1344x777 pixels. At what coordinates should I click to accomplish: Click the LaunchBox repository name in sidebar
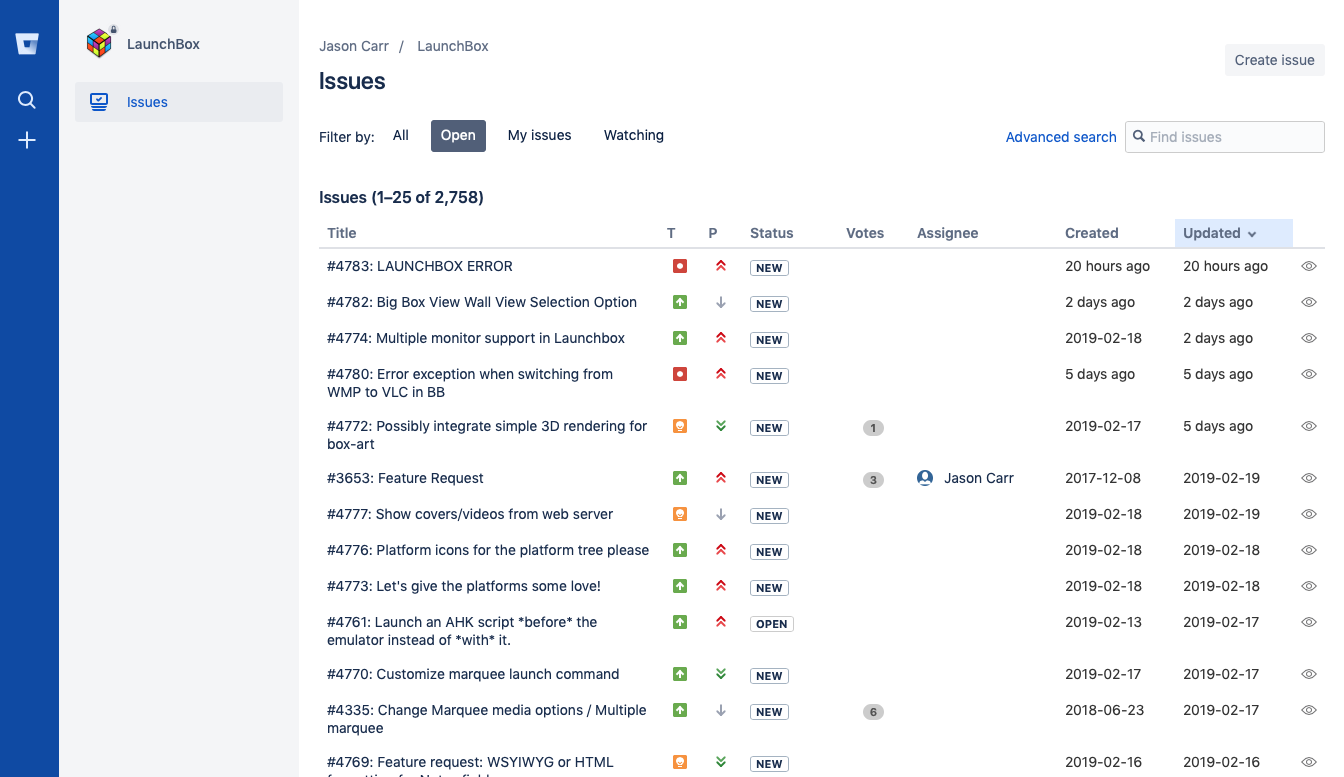point(163,44)
